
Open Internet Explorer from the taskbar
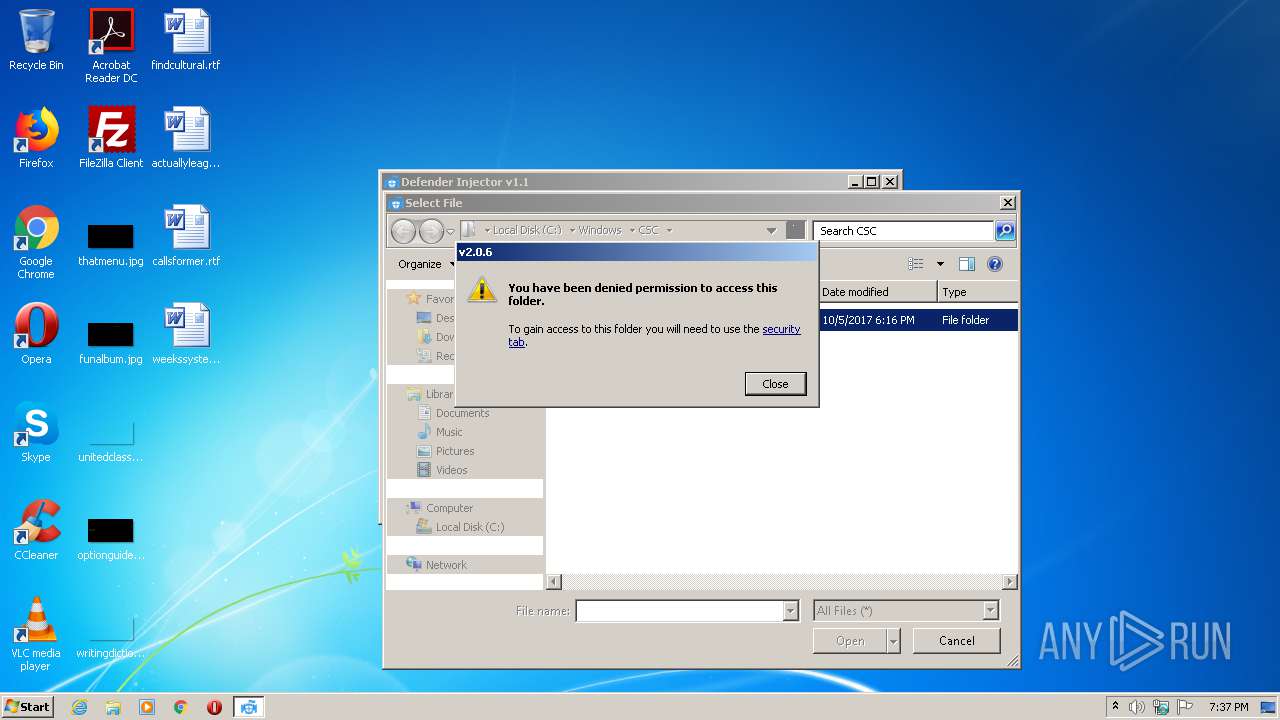[x=80, y=707]
